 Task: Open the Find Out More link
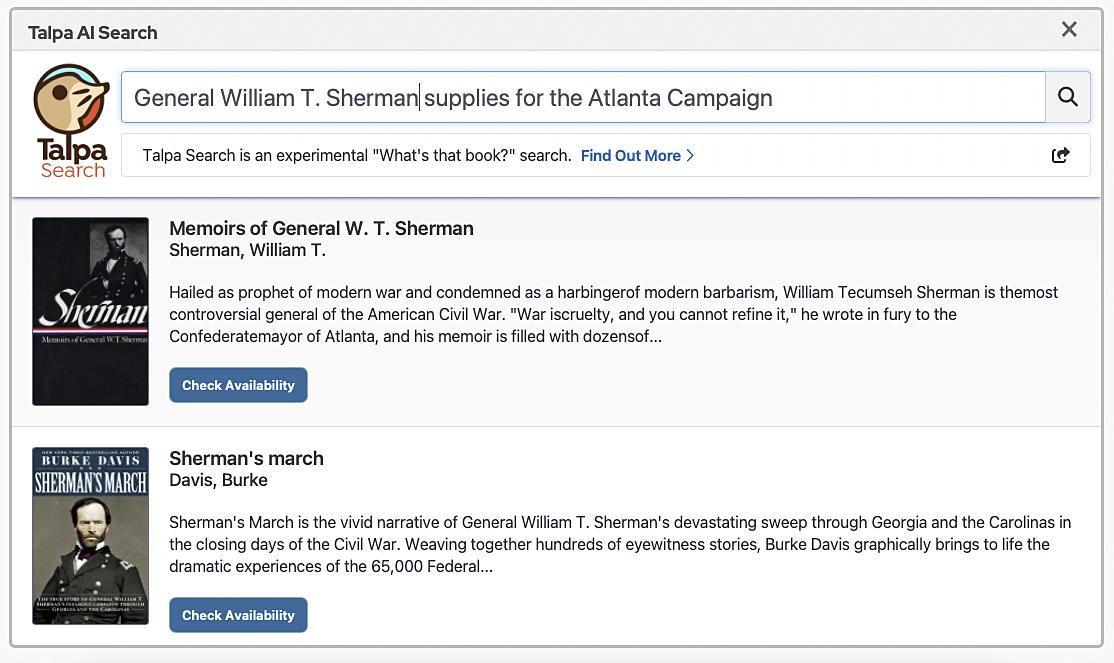tap(630, 155)
